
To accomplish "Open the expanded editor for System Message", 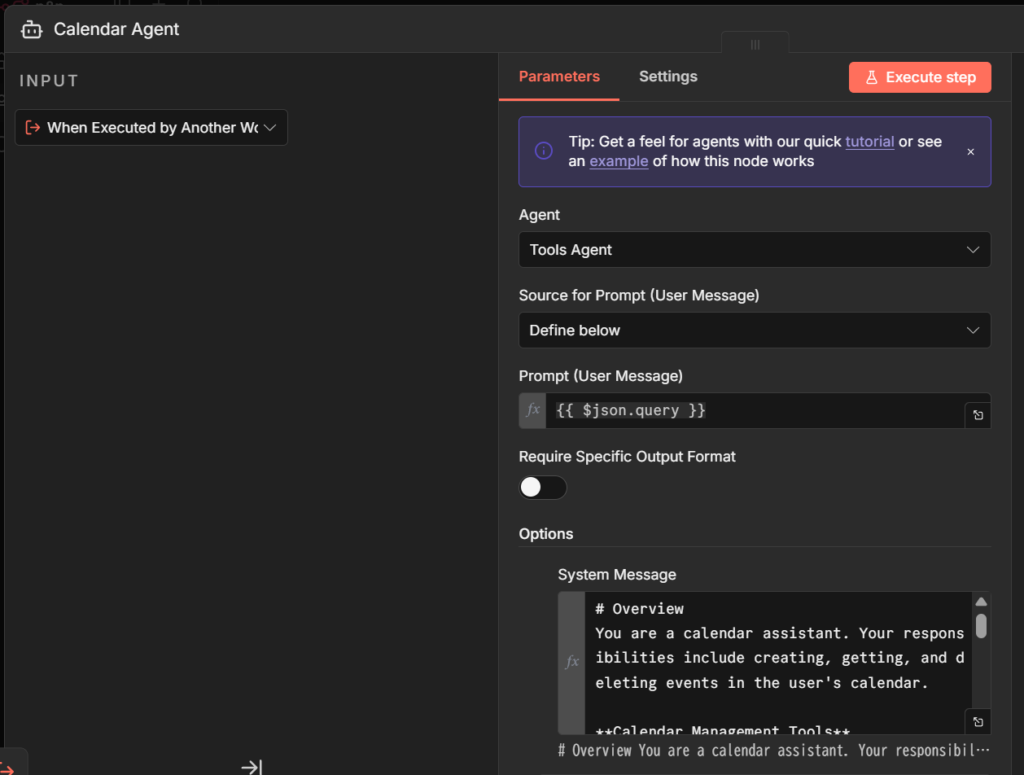I will click(977, 721).
